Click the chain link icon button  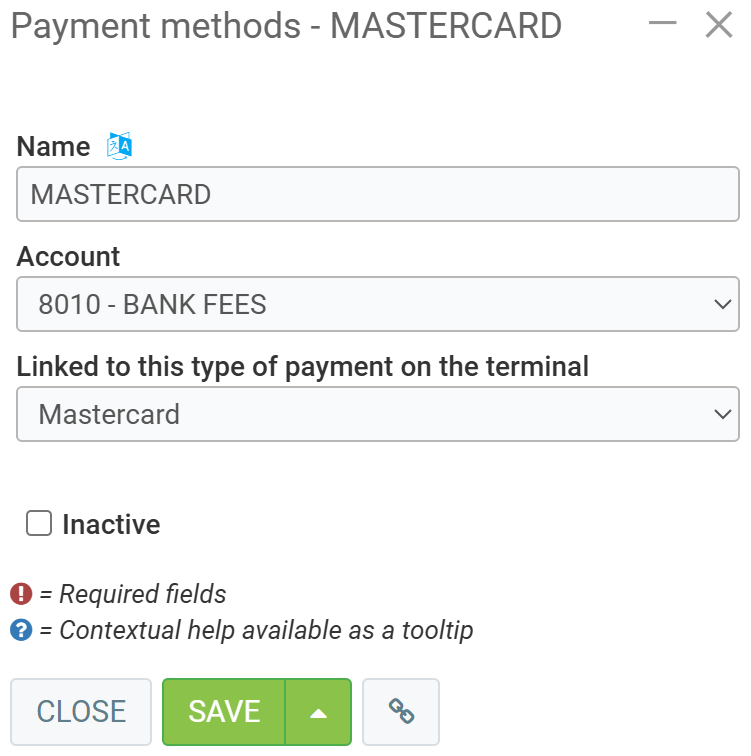pyautogui.click(x=401, y=711)
